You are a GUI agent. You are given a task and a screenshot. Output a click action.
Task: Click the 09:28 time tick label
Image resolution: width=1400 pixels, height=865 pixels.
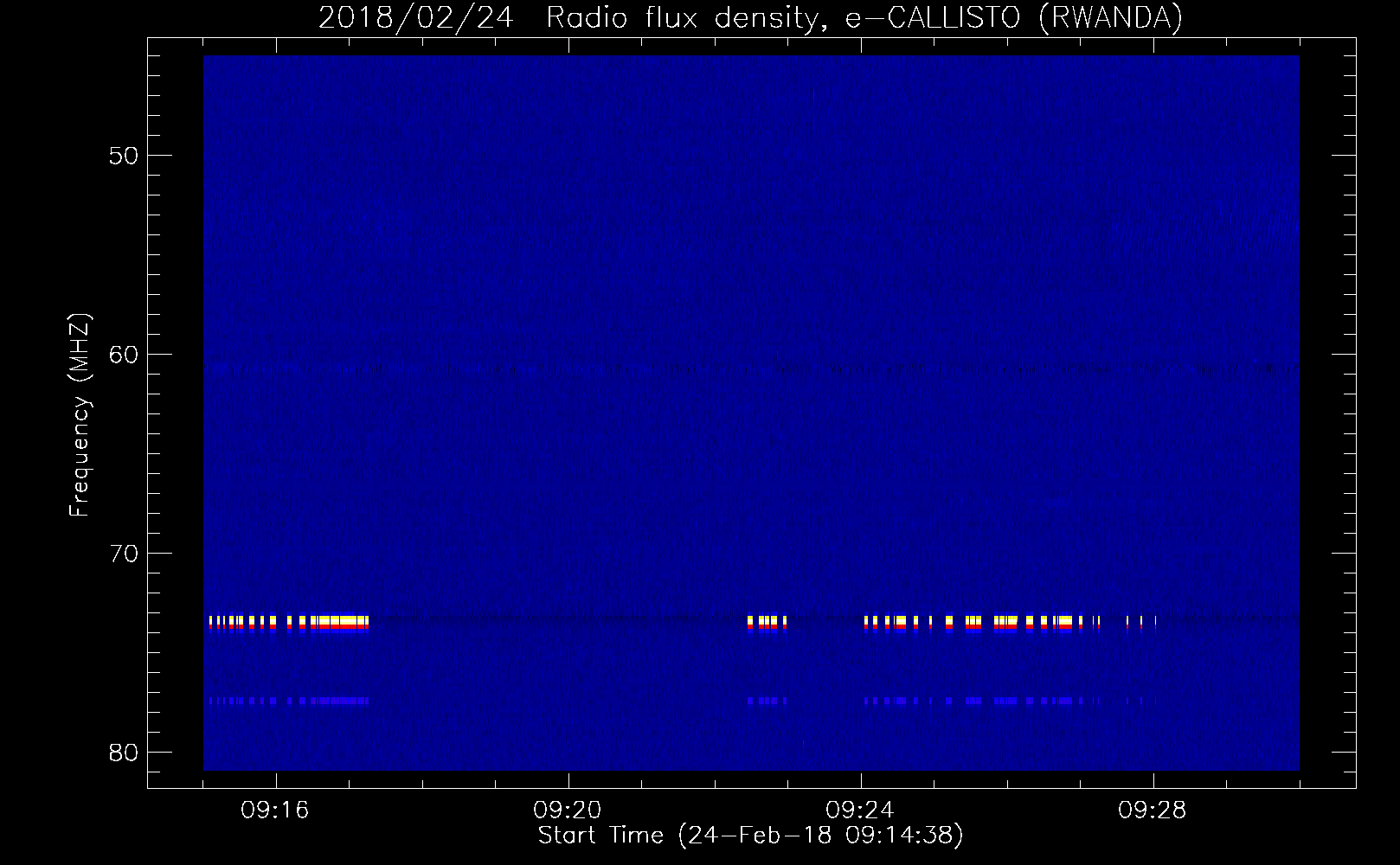click(1153, 811)
